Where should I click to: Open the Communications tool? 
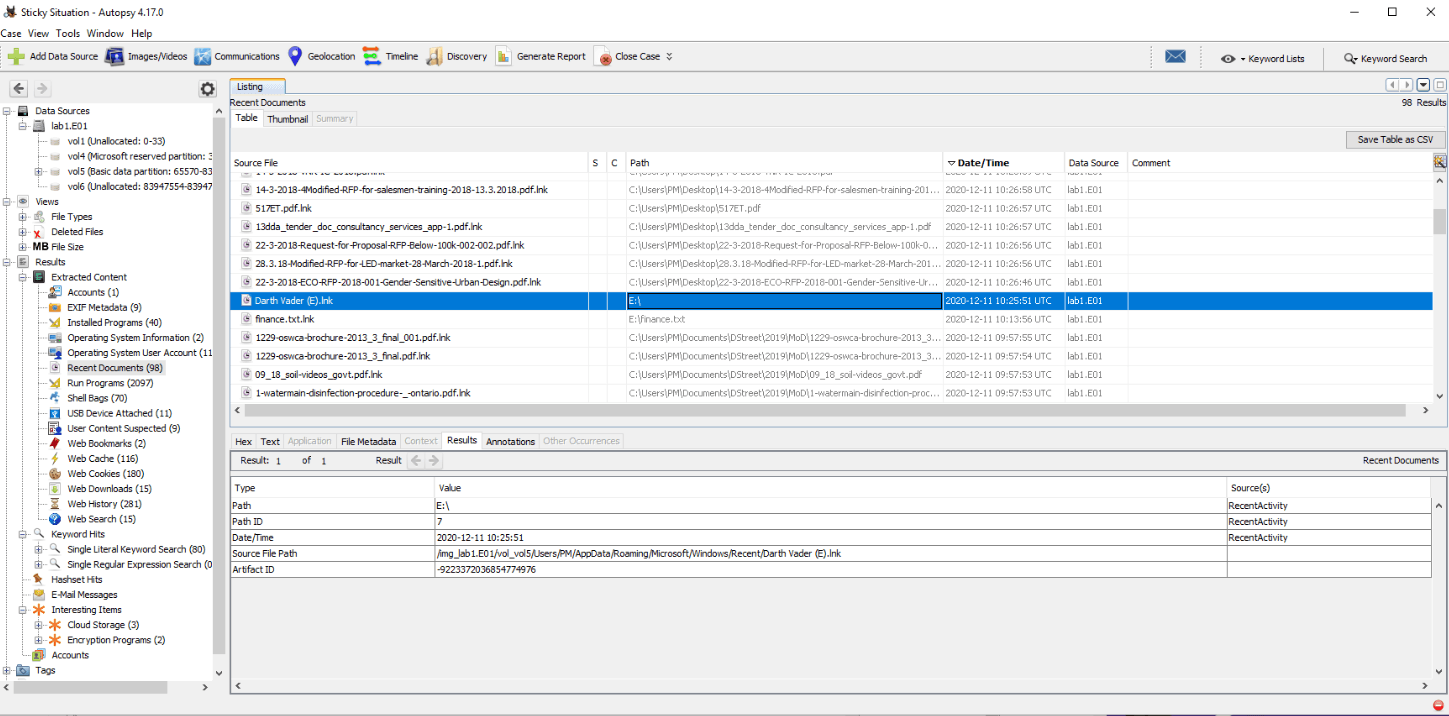tap(237, 57)
